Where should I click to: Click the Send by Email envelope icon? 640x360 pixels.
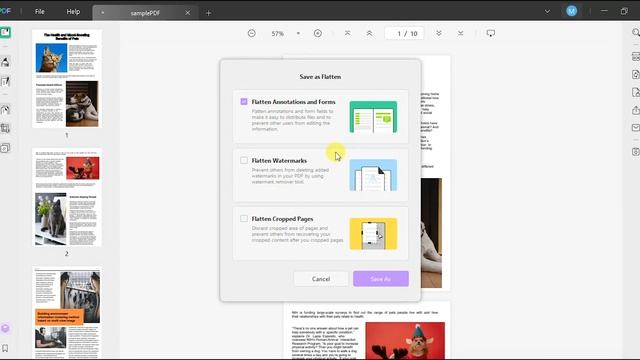click(636, 128)
